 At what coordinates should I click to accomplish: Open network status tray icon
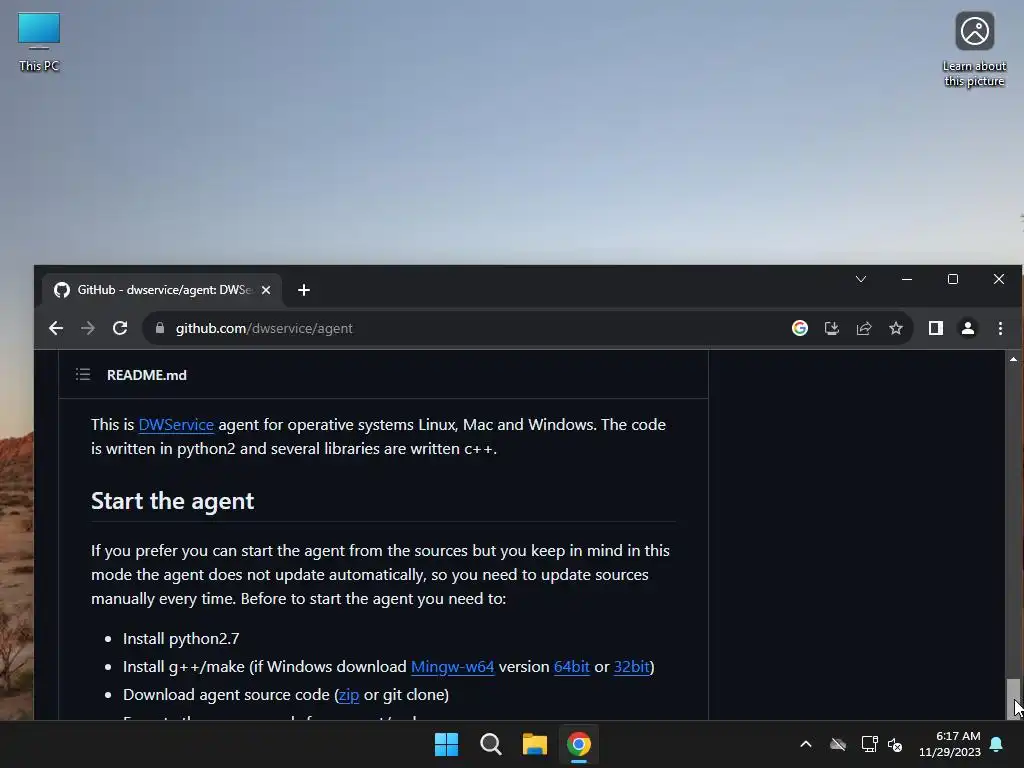click(869, 744)
